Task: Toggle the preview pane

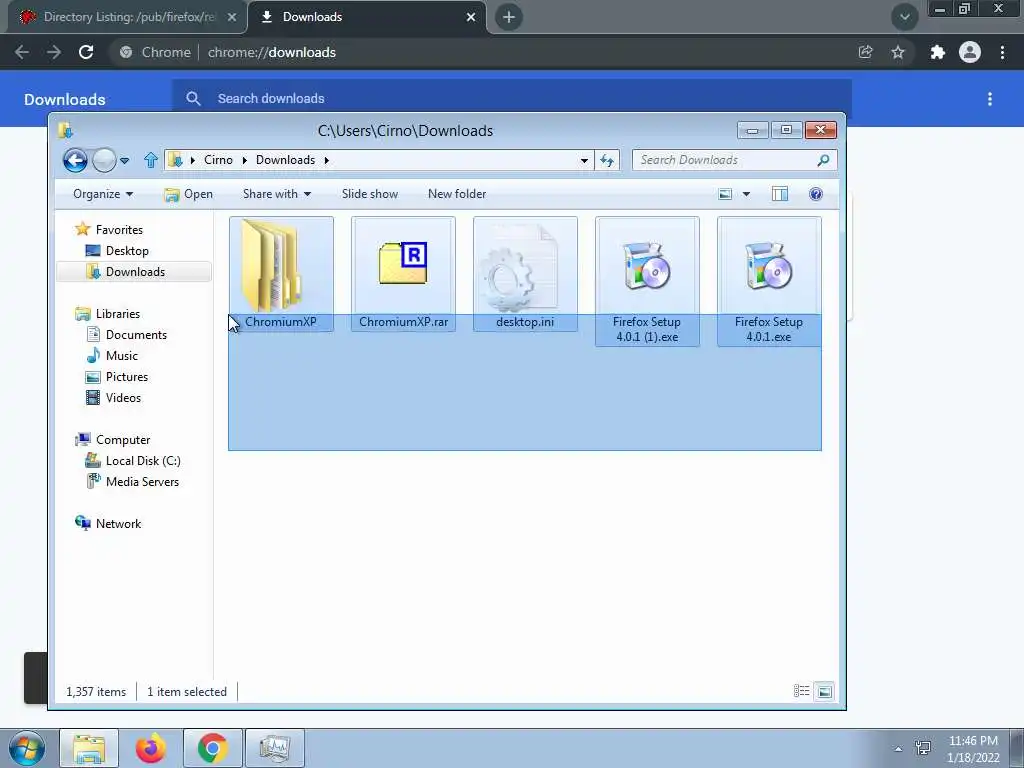Action: [780, 194]
